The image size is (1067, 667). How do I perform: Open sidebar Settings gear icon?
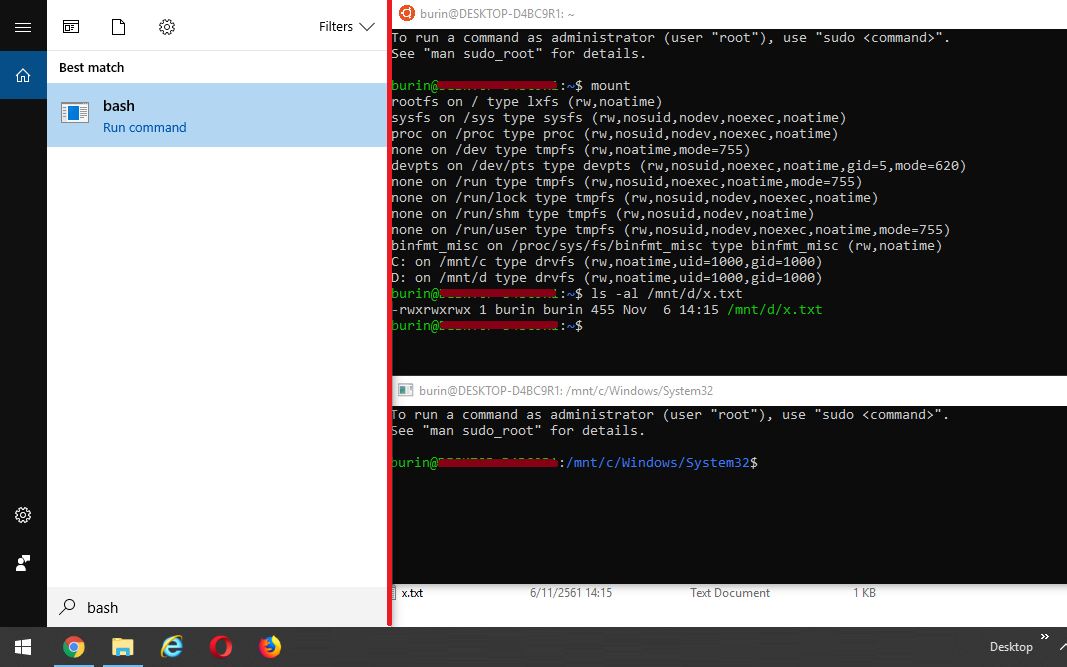point(23,515)
